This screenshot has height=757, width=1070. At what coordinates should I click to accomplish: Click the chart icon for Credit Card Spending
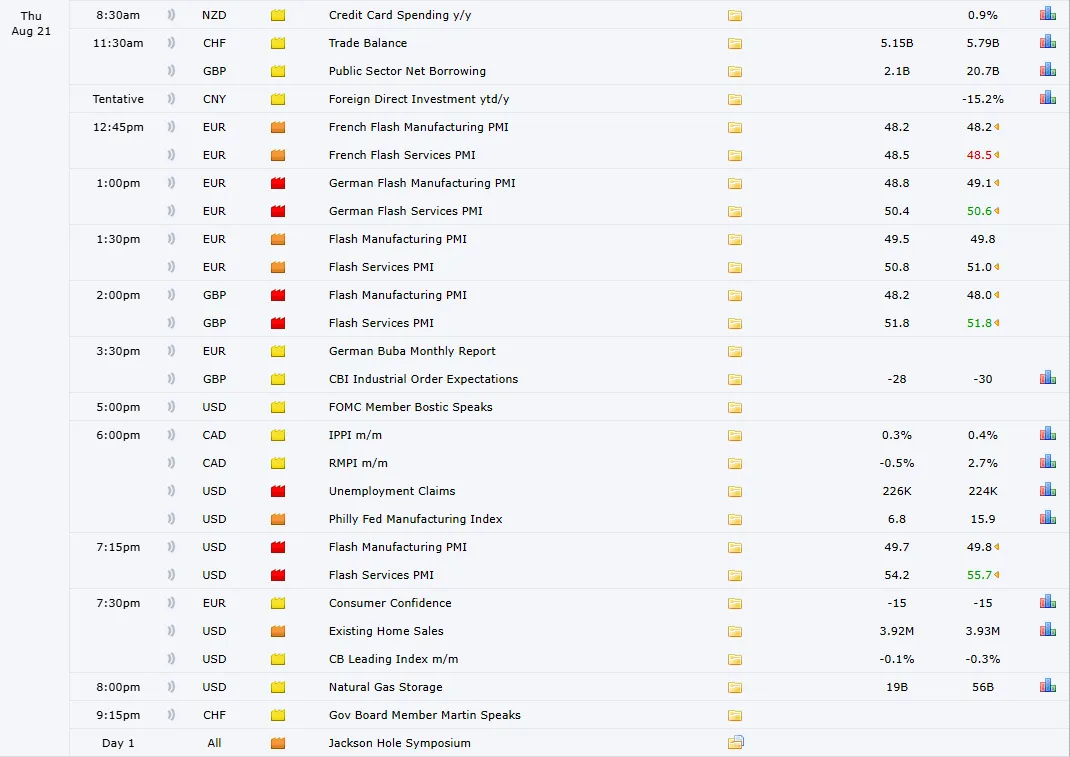tap(1047, 13)
